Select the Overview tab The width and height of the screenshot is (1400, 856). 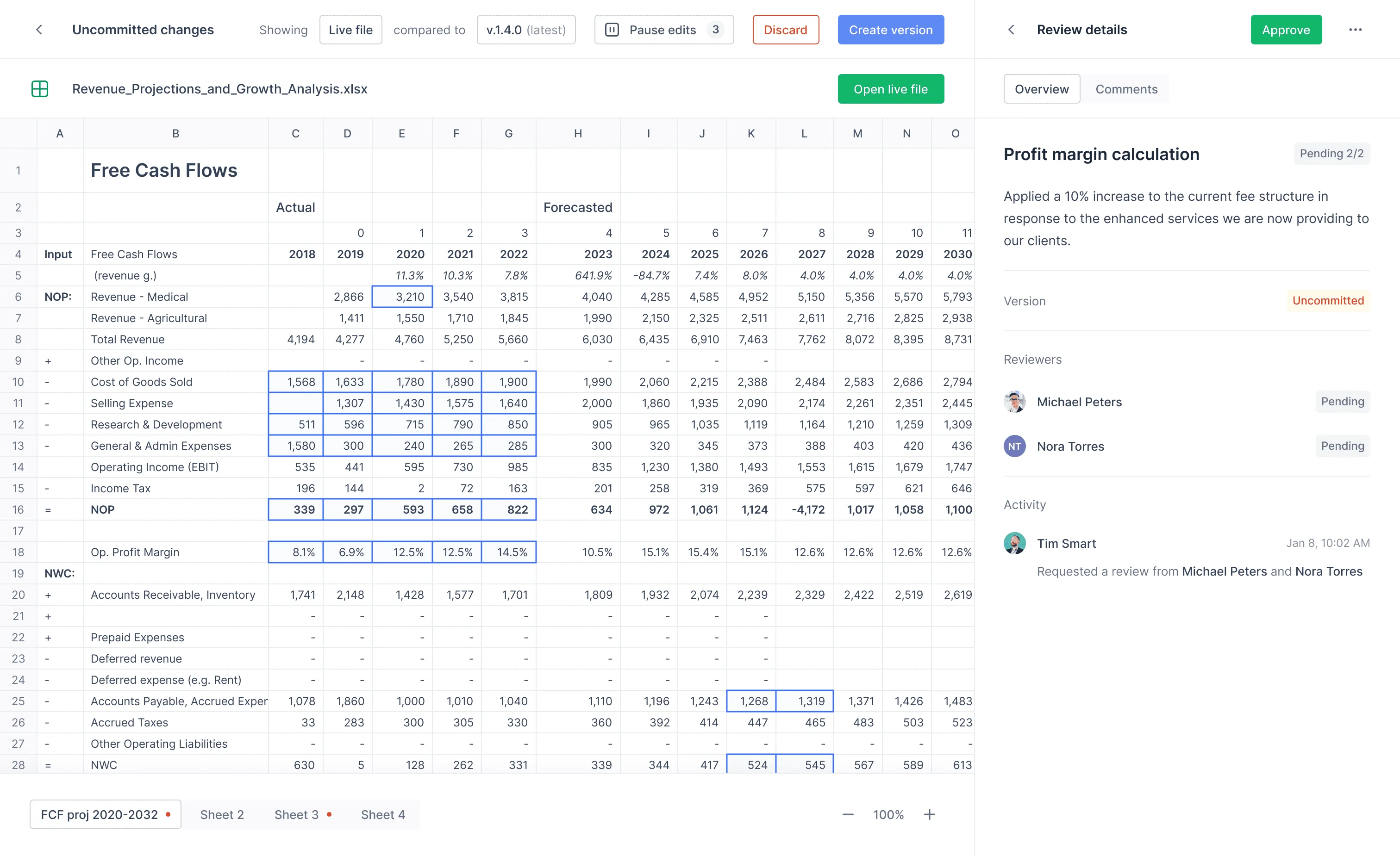coord(1042,89)
